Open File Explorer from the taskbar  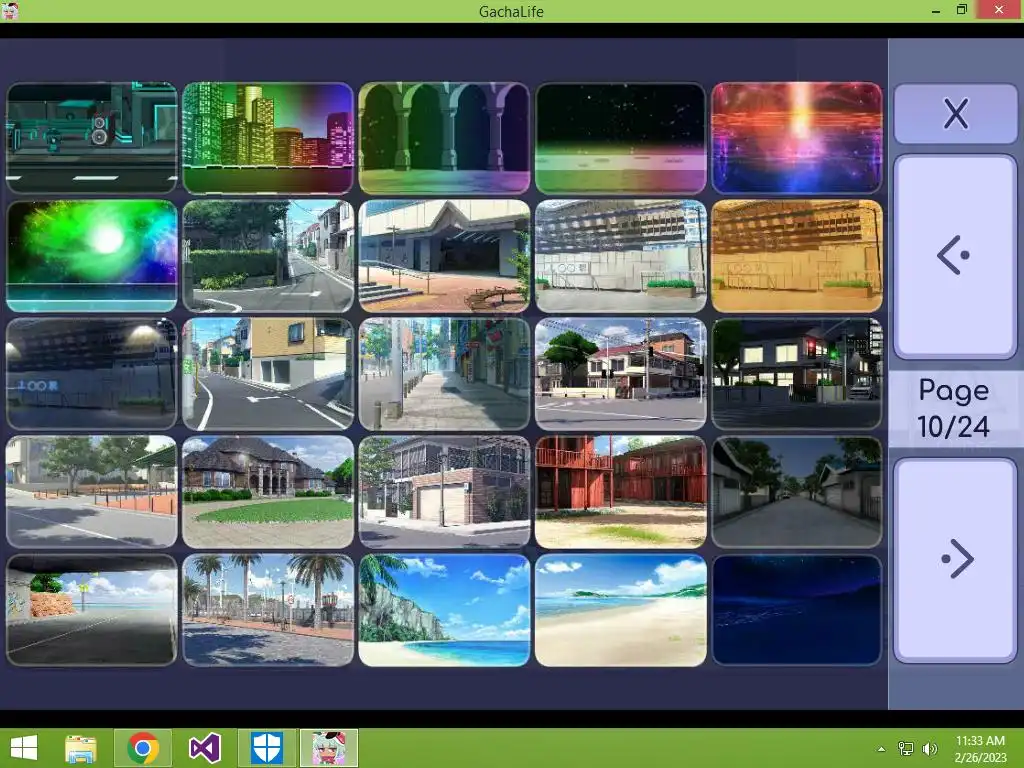(x=81, y=748)
